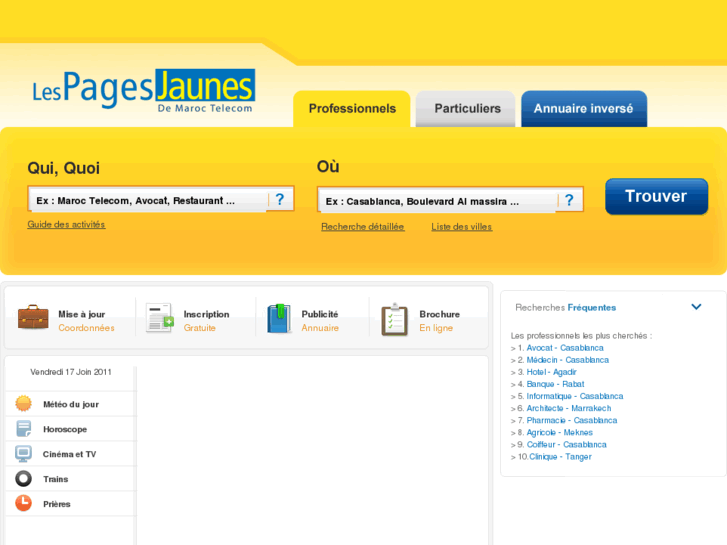The width and height of the screenshot is (727, 545).
Task: Open Mise à jour Coordonnées link
Action: coord(86,321)
